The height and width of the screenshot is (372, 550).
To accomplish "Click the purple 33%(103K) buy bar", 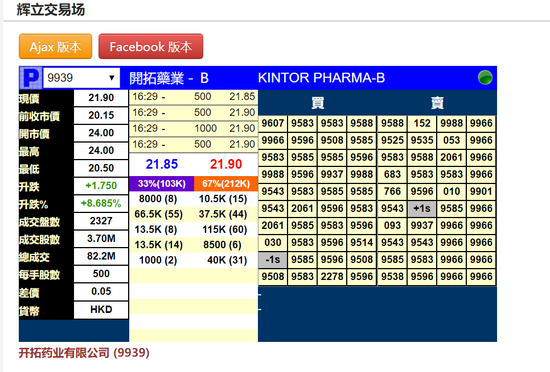I will coord(161,183).
